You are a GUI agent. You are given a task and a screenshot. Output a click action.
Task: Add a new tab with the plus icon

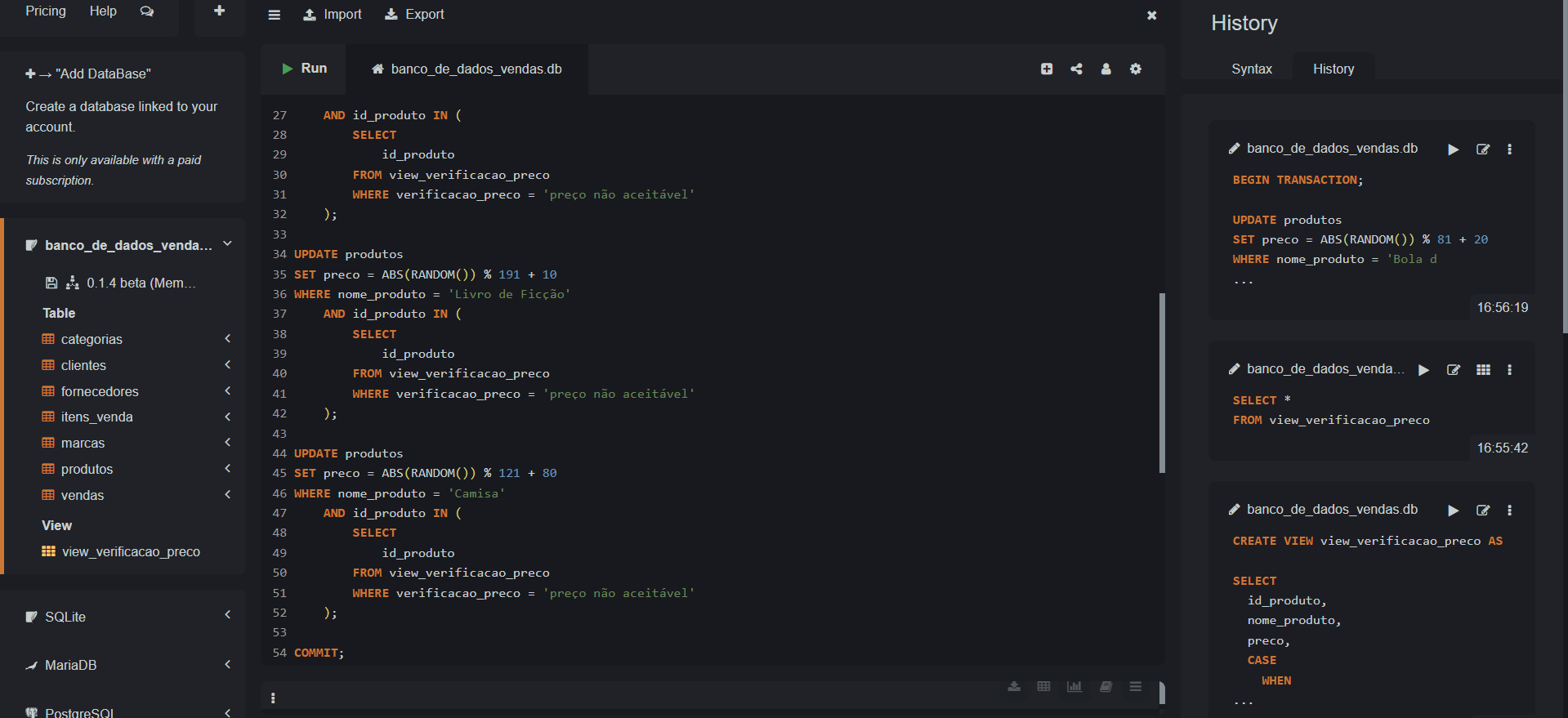click(x=219, y=11)
